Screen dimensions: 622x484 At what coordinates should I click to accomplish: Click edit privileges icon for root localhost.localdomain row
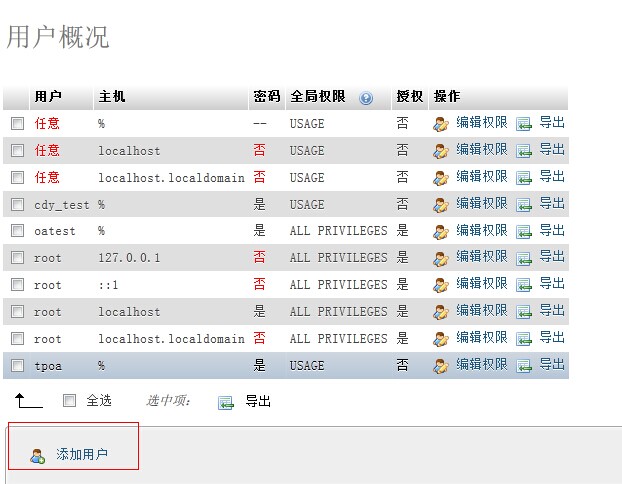(x=440, y=339)
